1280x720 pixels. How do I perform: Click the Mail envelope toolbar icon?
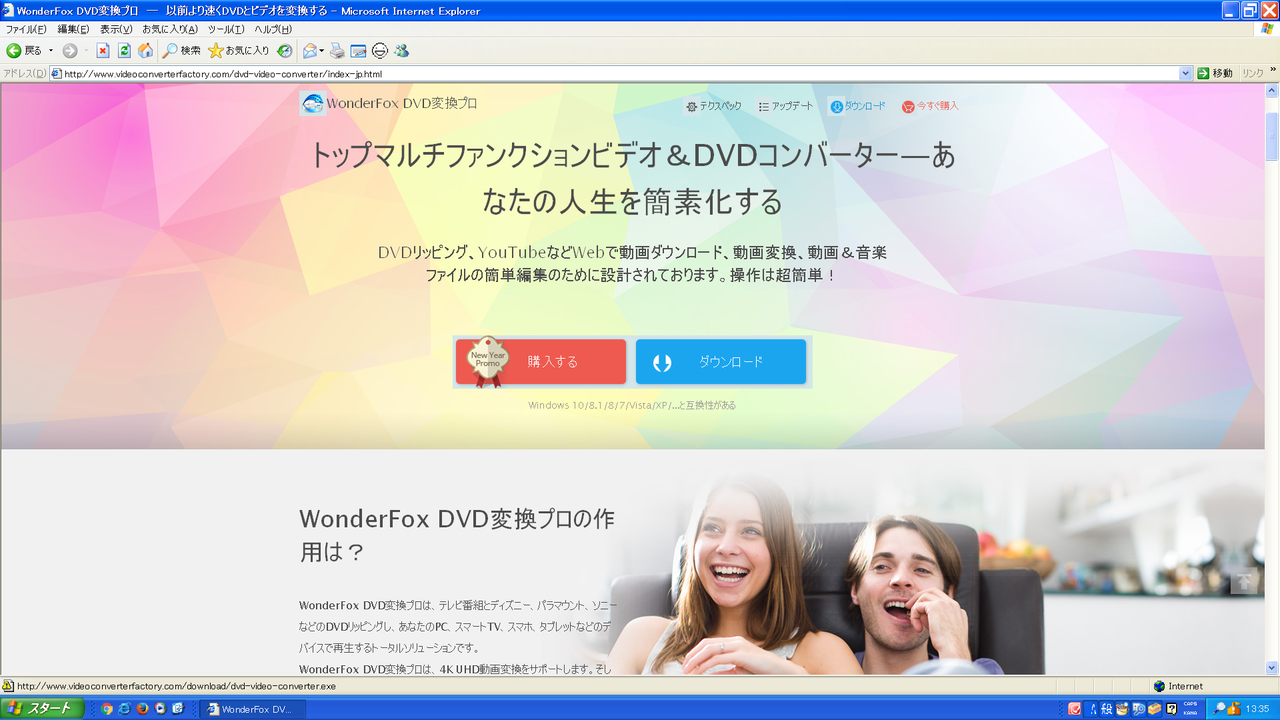tap(310, 50)
